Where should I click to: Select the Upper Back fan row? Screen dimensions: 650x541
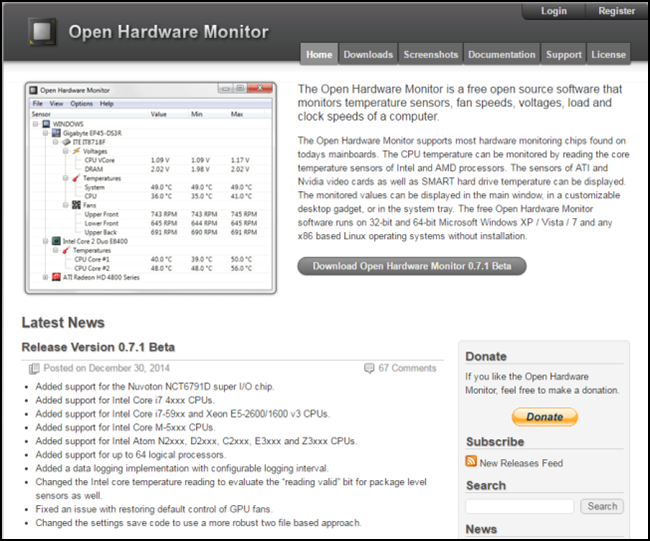[150, 232]
